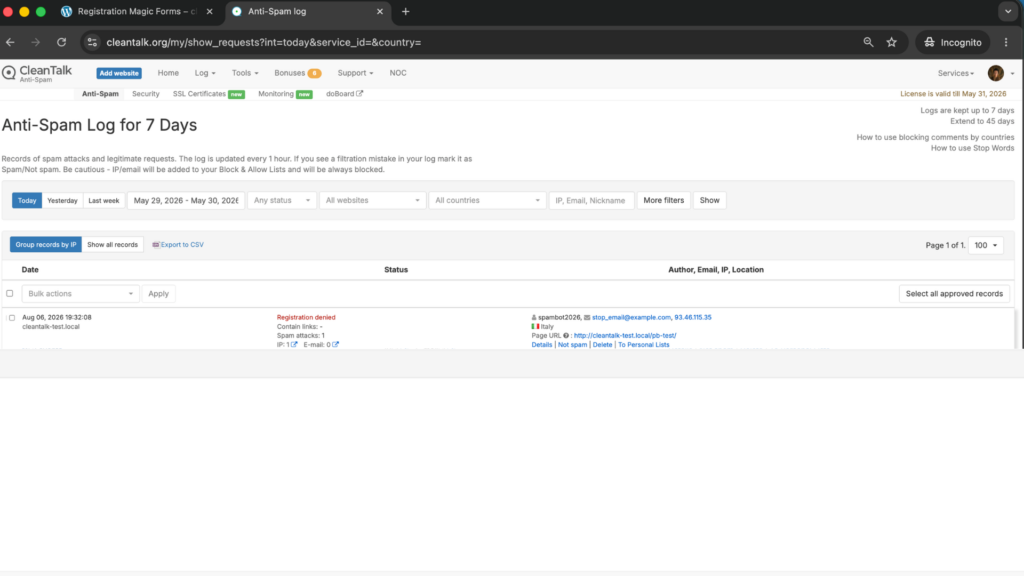Expand the Tools menu
Screen dimensions: 1024x576
click(245, 73)
